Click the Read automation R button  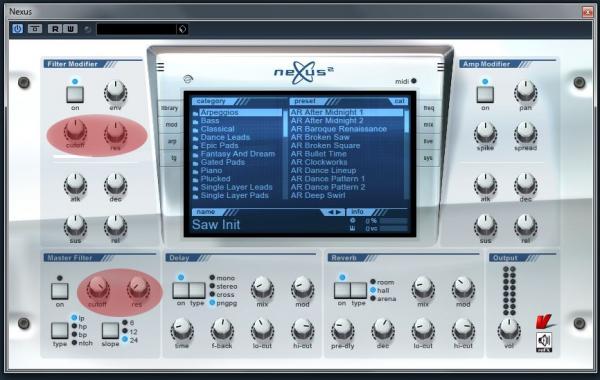coord(55,29)
